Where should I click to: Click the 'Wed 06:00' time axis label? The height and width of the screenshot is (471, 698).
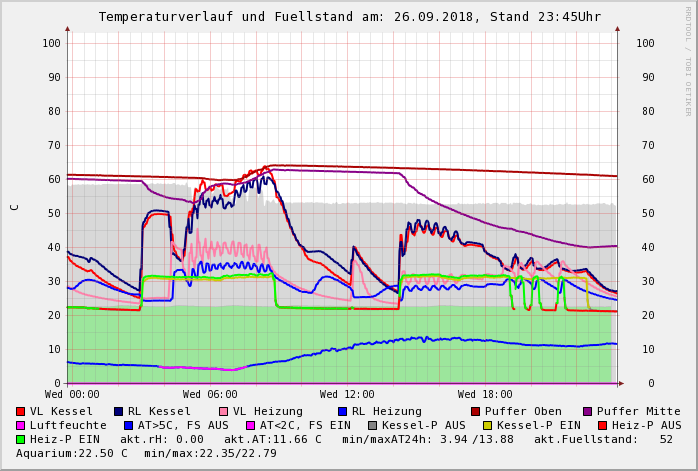click(210, 395)
